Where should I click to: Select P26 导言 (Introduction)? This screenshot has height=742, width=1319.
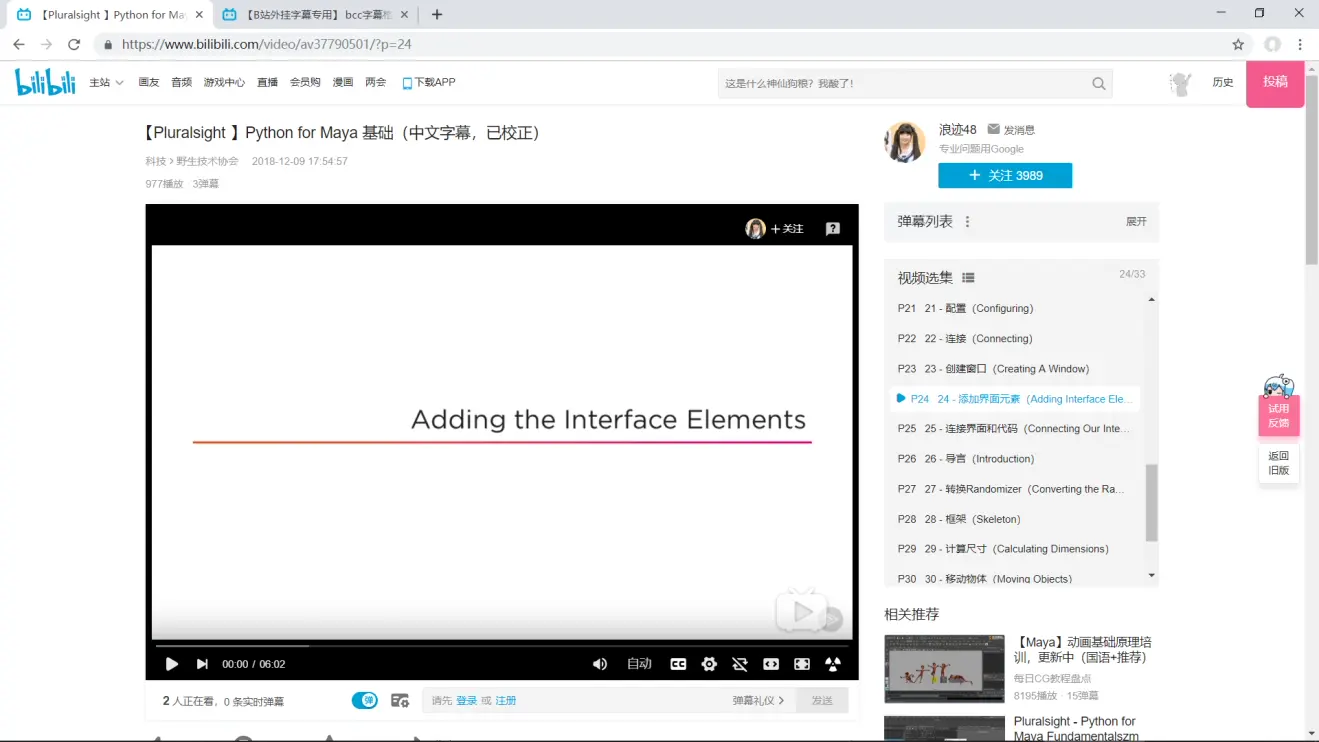click(x=1015, y=458)
